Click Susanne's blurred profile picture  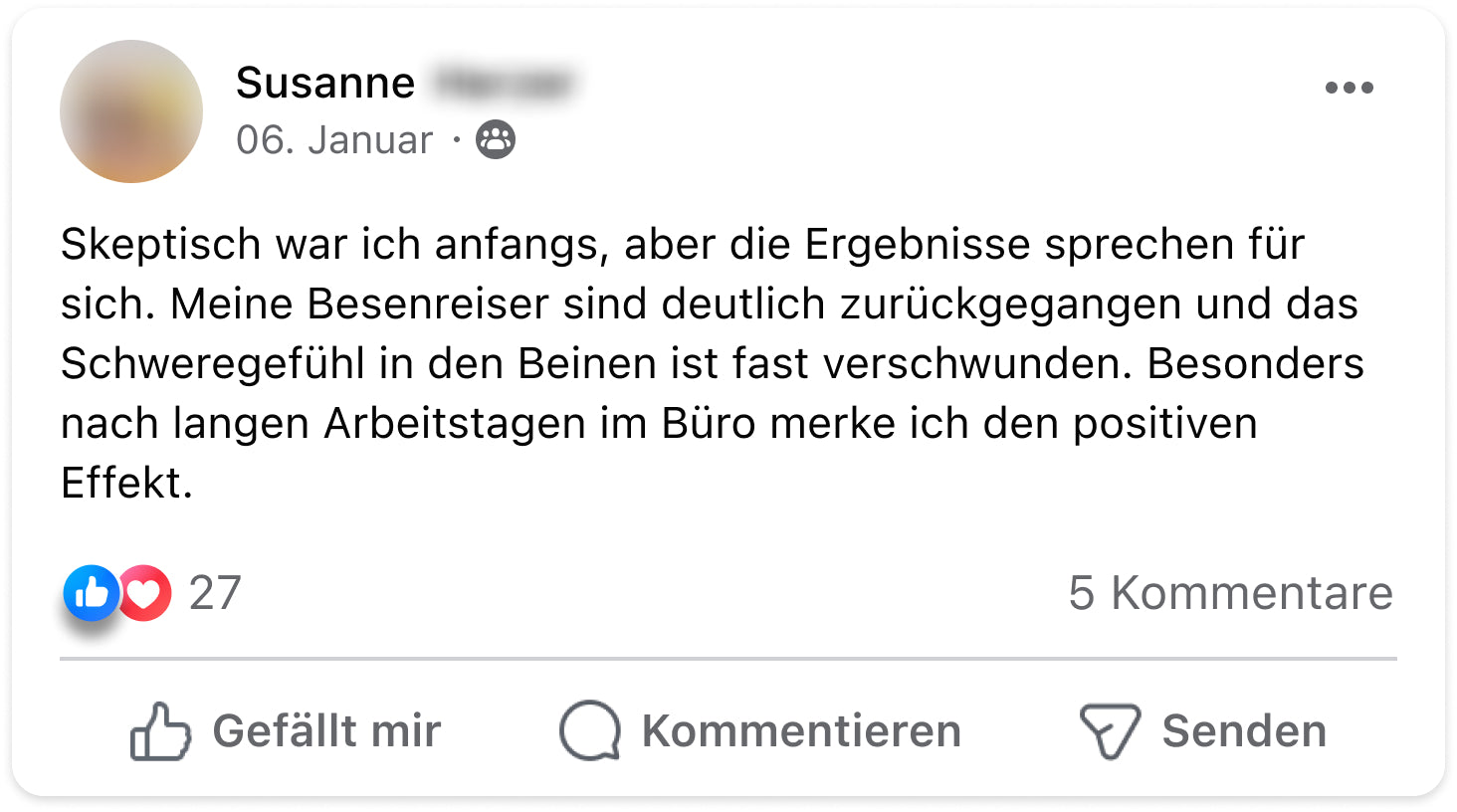[x=131, y=111]
